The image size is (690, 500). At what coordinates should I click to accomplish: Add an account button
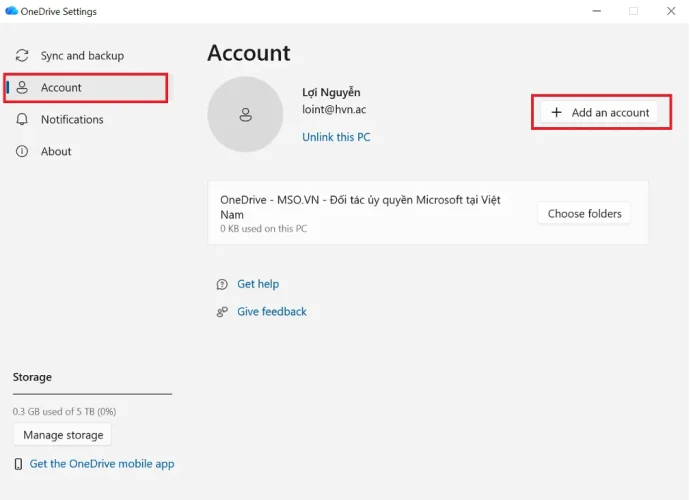coord(599,112)
